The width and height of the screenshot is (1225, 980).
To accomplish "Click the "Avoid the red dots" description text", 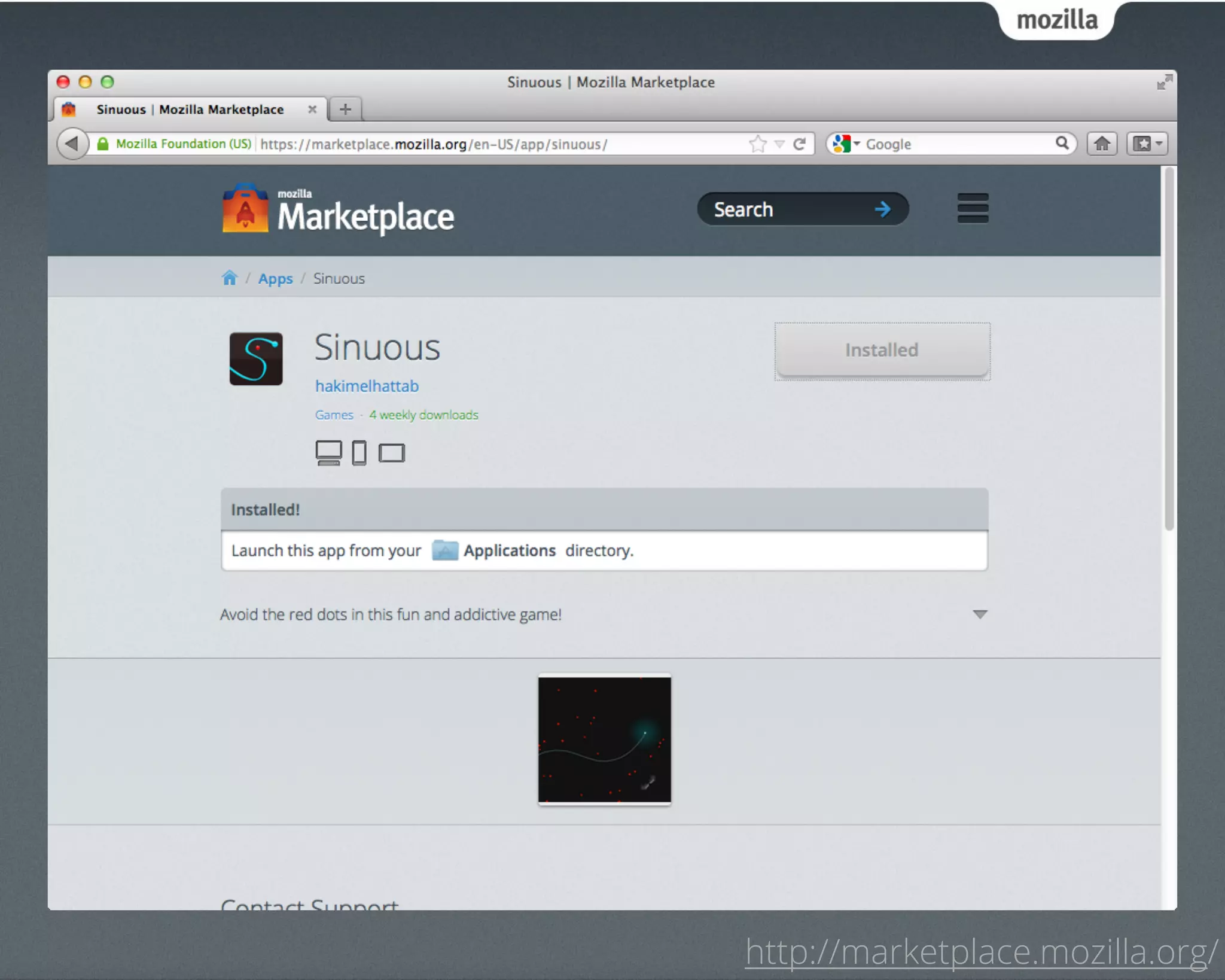I will [x=391, y=614].
